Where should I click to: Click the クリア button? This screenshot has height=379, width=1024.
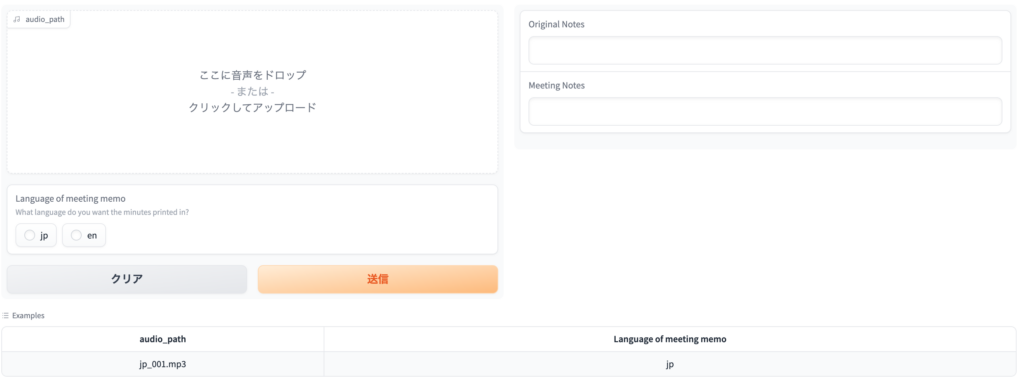tap(127, 279)
